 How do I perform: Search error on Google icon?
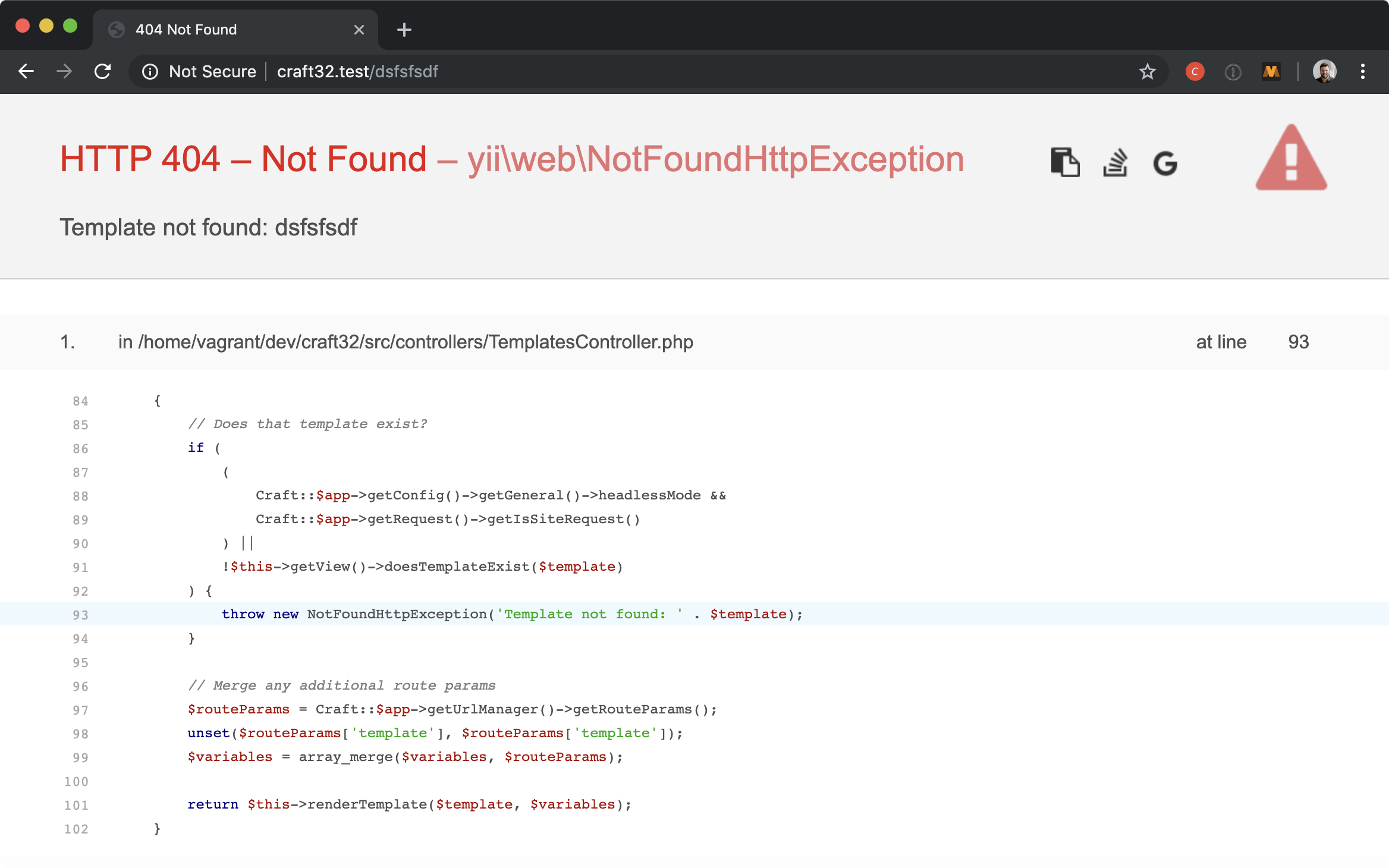pyautogui.click(x=1165, y=163)
